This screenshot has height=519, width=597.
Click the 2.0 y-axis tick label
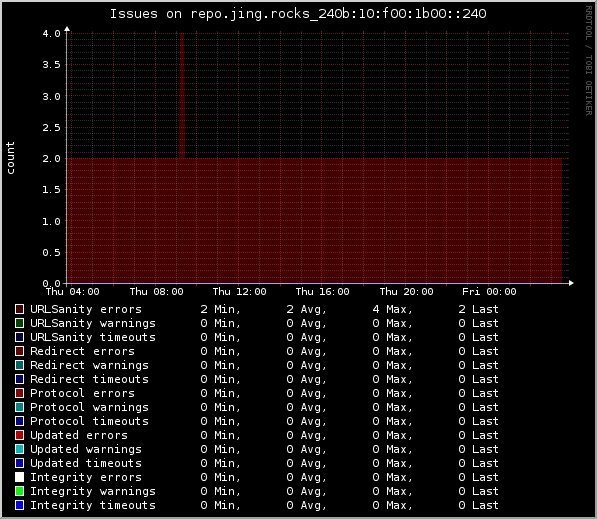(x=51, y=158)
